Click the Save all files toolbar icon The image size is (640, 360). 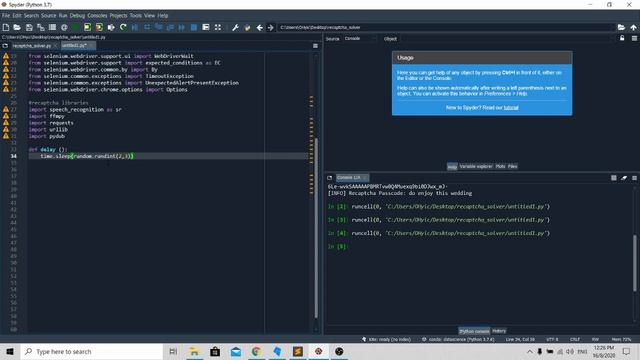(41, 27)
